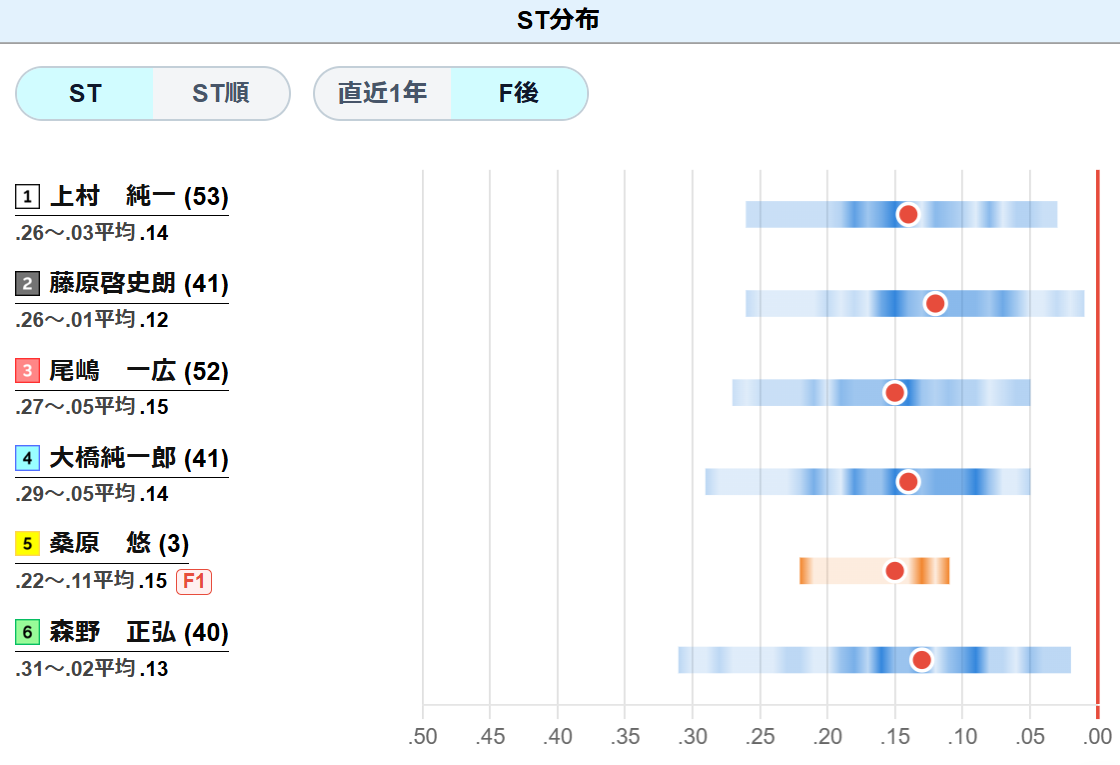Screen dimensions: 1120x765
Task: Open racer 尾嶋 一広 (52) link
Action: pyautogui.click(x=139, y=371)
